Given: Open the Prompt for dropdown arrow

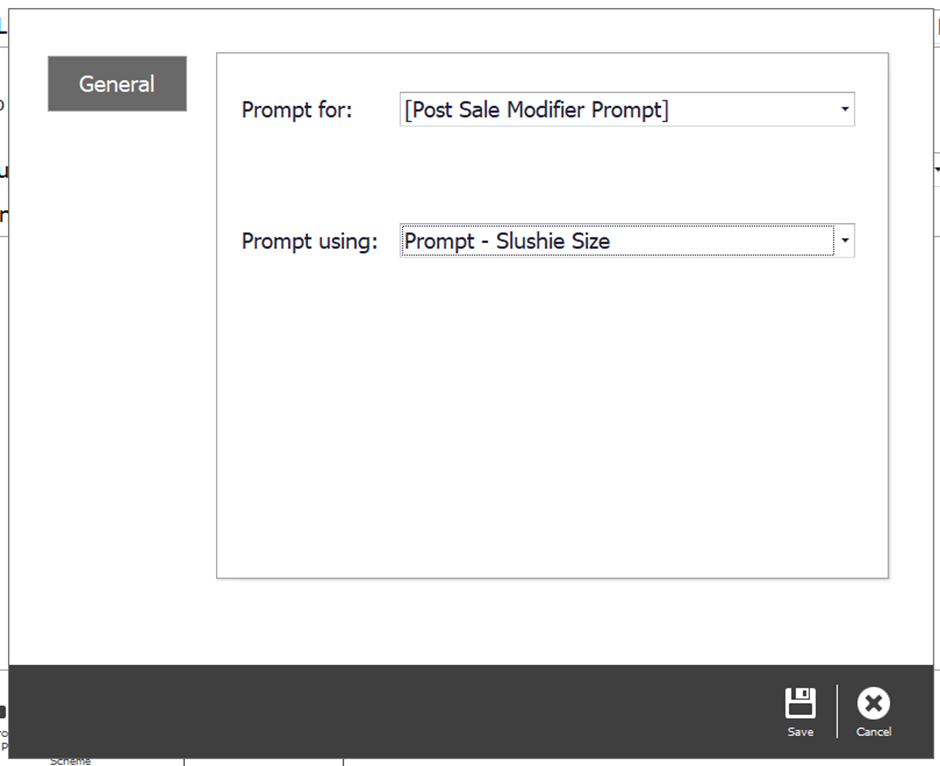Looking at the screenshot, I should (x=845, y=109).
